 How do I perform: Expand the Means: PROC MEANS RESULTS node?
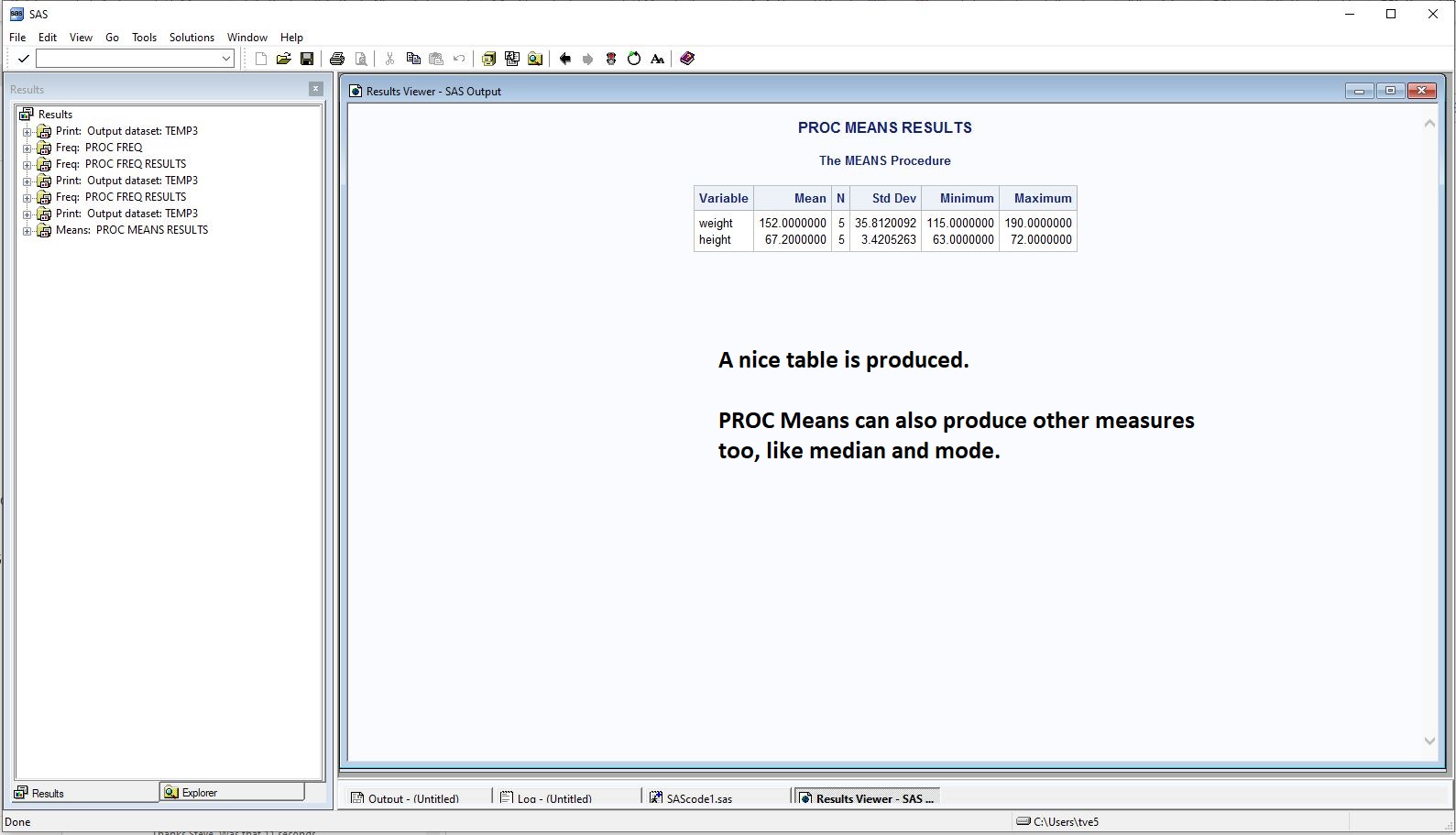pos(27,231)
